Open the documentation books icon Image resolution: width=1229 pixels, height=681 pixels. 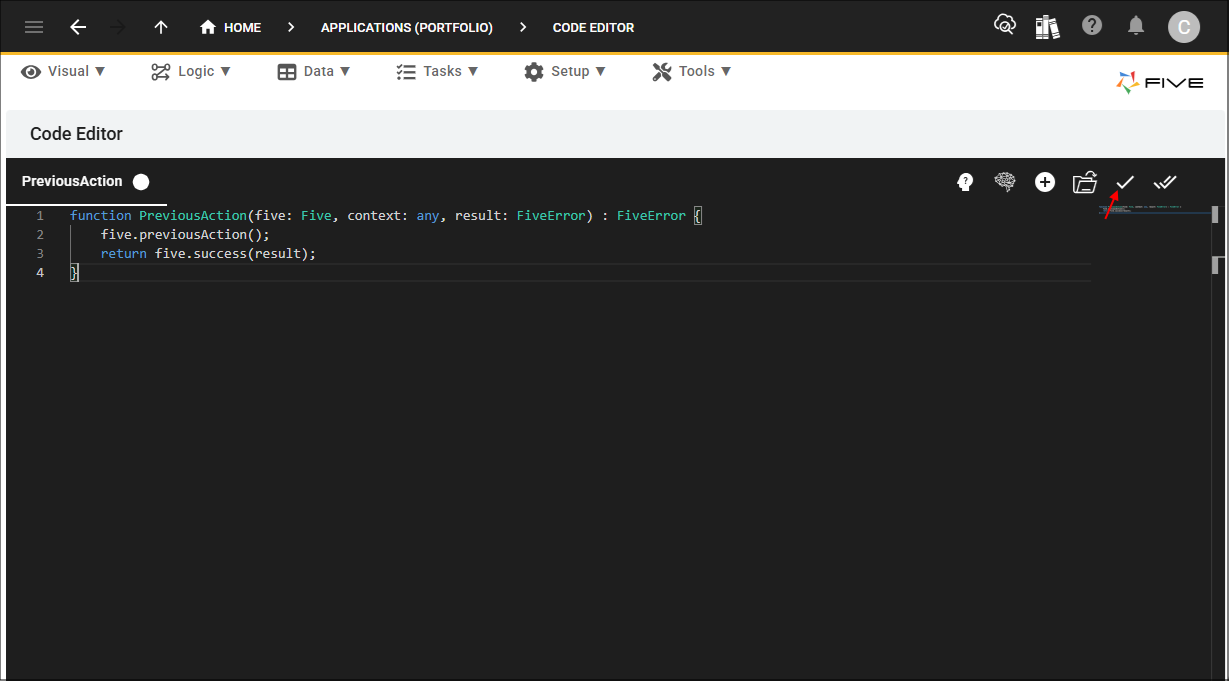[1047, 26]
